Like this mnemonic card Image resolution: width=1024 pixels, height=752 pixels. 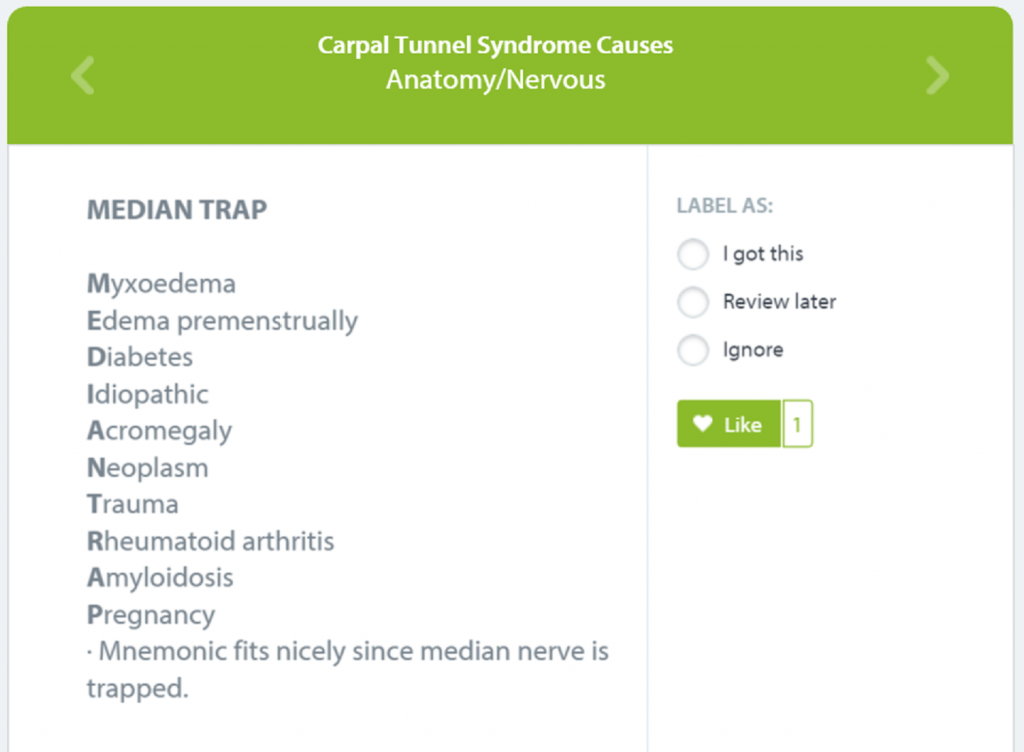729,424
